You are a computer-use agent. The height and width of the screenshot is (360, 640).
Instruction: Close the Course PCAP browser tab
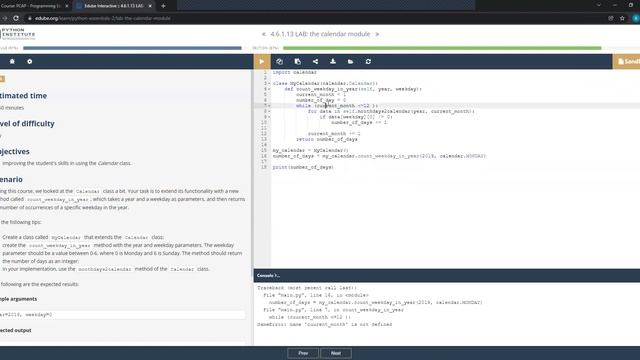(x=67, y=6)
